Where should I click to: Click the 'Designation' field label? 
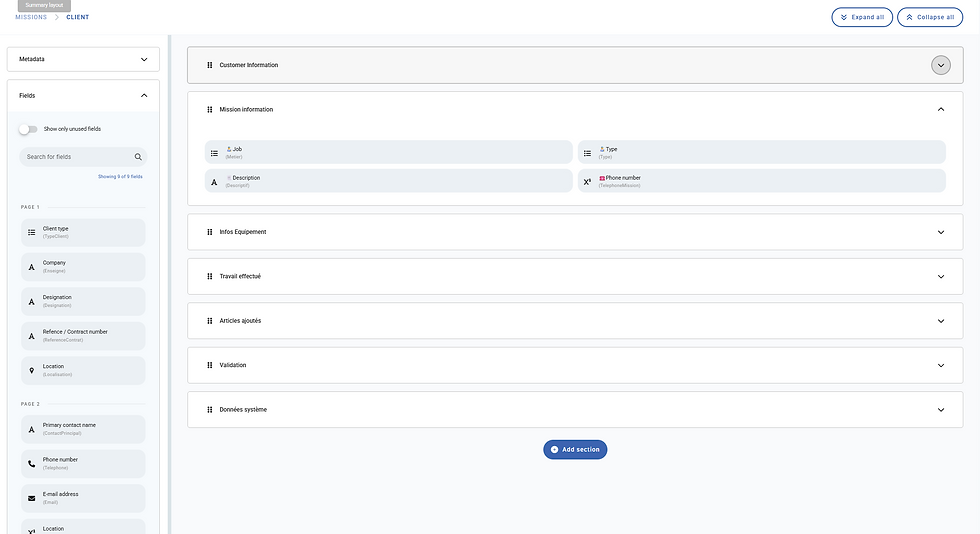coord(57,298)
